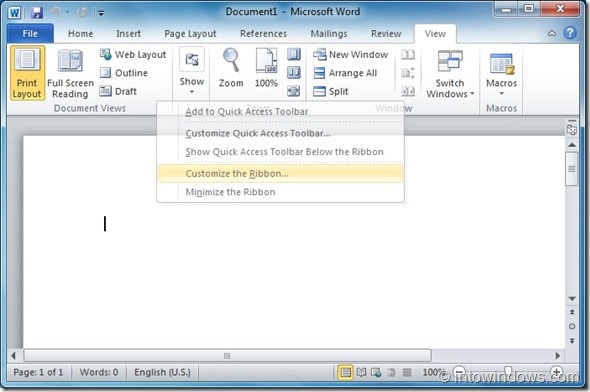590x392 pixels.
Task: Go to the References tab
Action: click(x=263, y=33)
